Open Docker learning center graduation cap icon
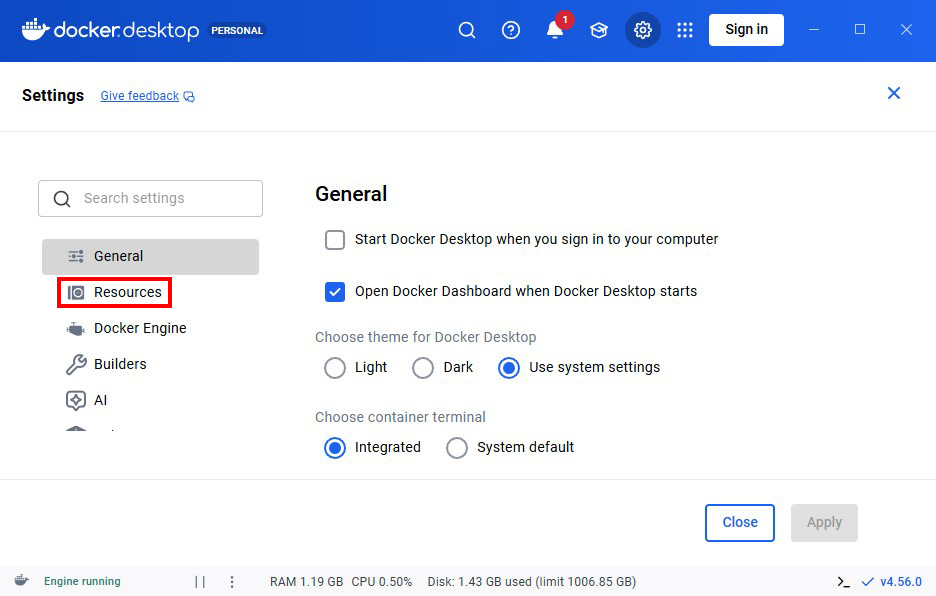This screenshot has width=936, height=596. point(598,30)
